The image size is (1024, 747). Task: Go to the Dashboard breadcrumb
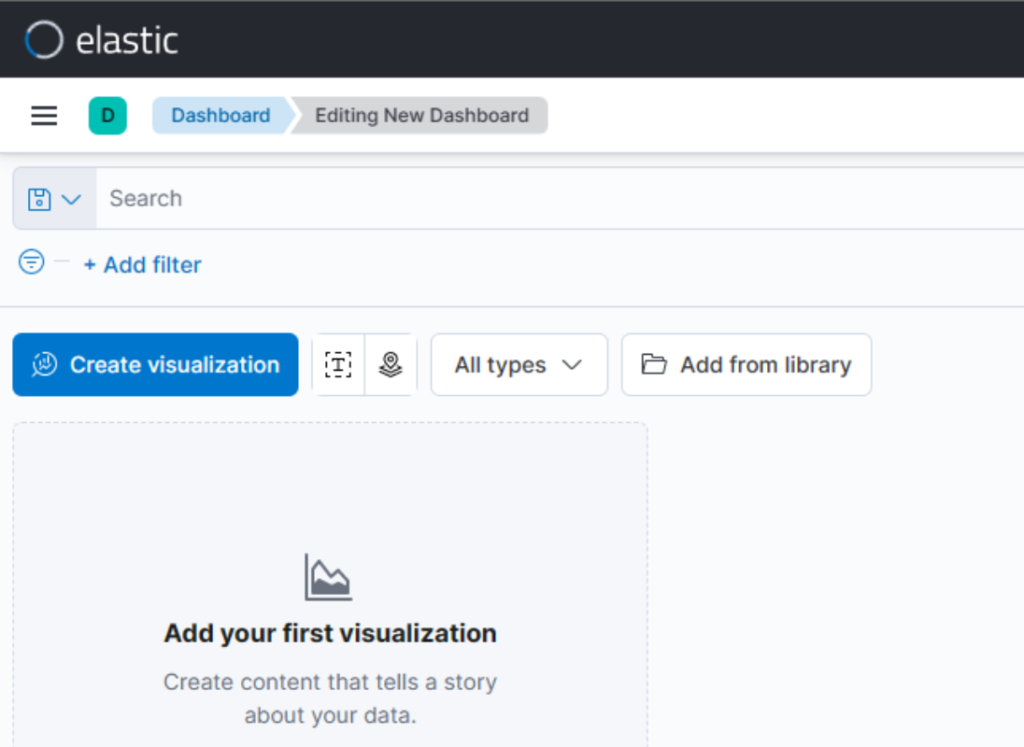click(220, 116)
